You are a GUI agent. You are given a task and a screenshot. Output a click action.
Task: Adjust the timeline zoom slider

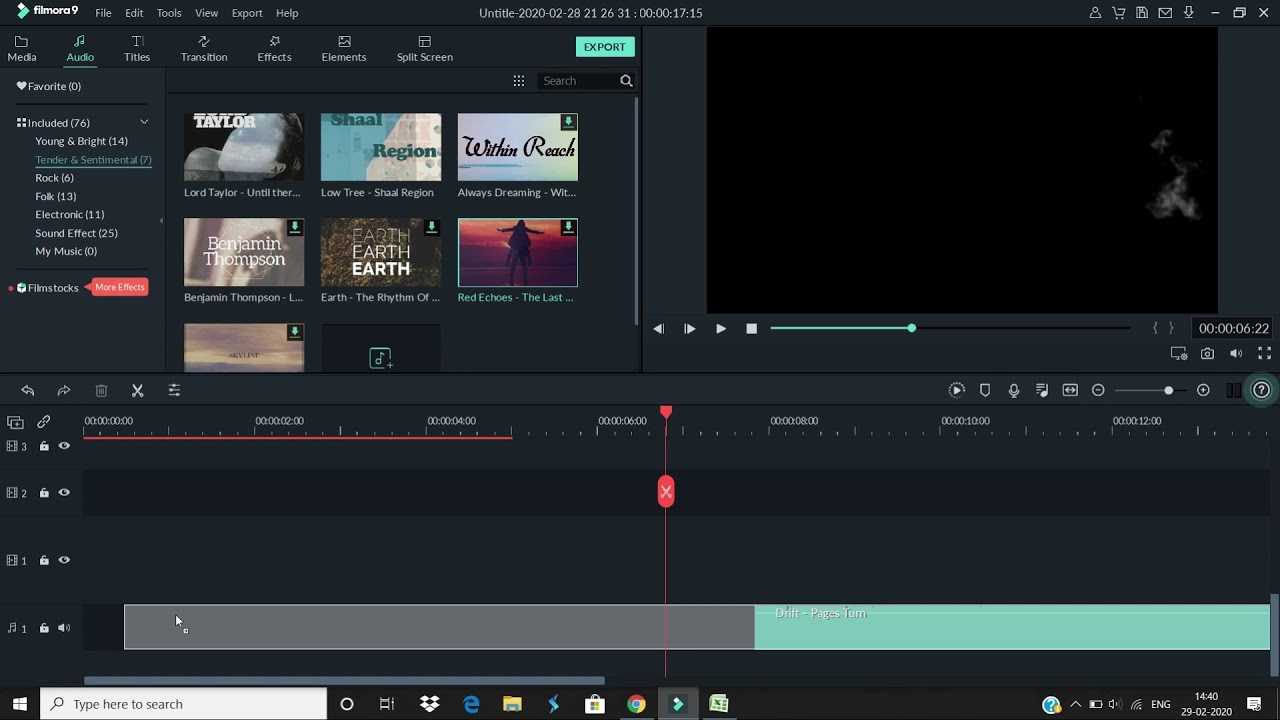1150,390
